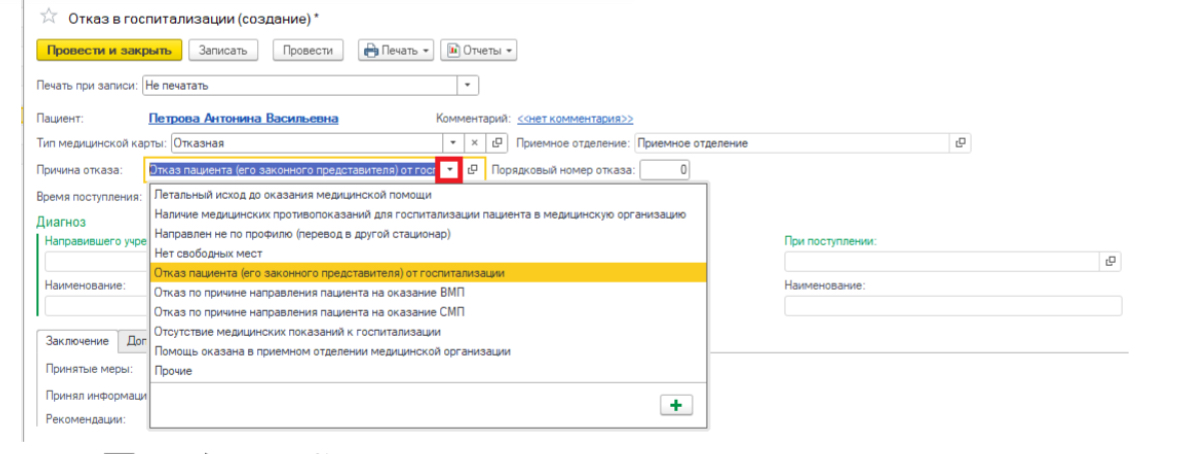Switch to the Заключение tab
The width and height of the screenshot is (1179, 454).
coord(77,341)
